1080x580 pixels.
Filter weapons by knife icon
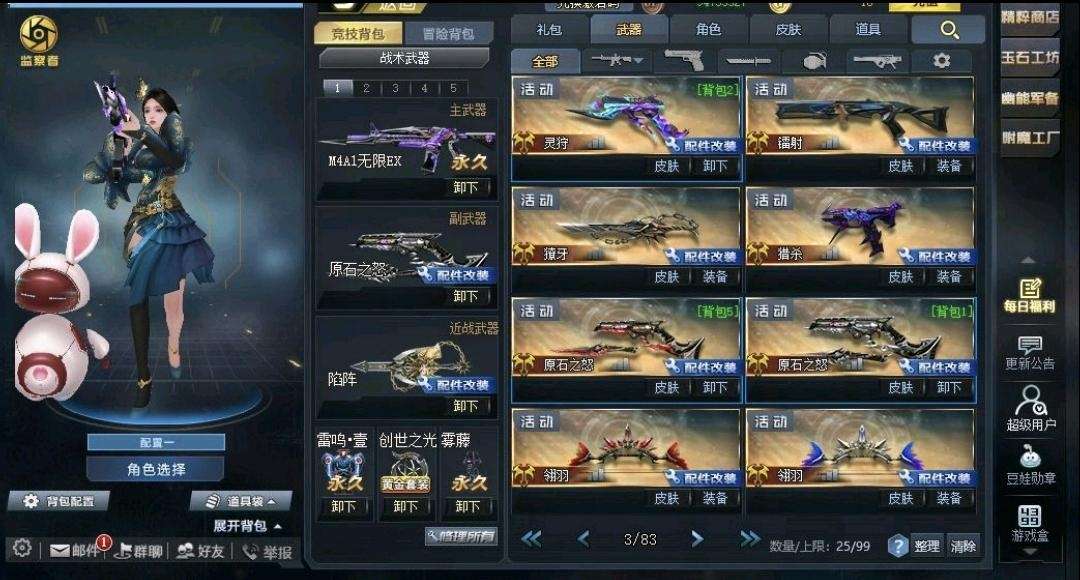748,61
